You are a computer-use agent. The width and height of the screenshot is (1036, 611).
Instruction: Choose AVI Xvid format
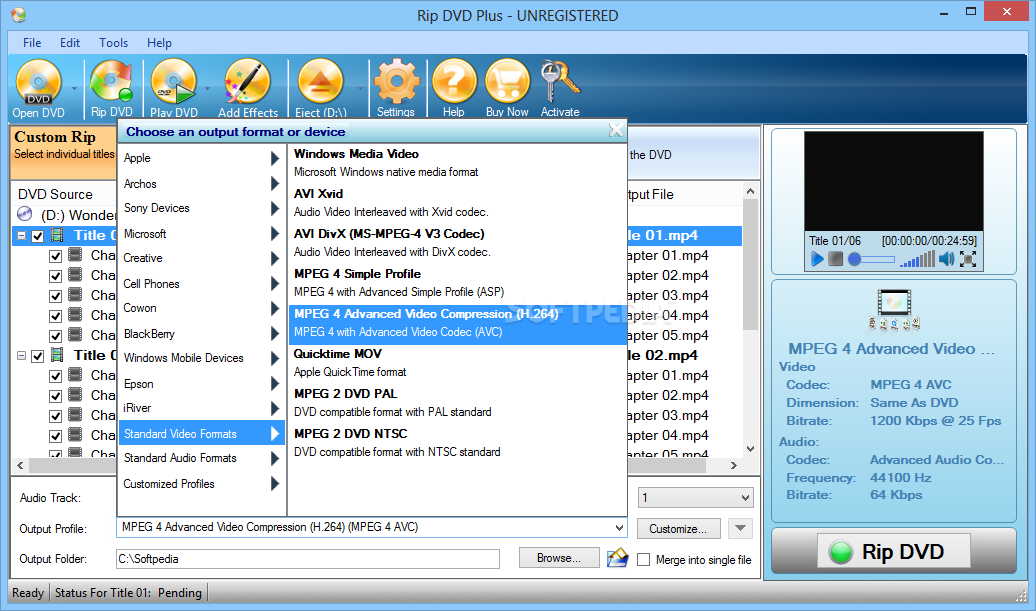point(457,203)
